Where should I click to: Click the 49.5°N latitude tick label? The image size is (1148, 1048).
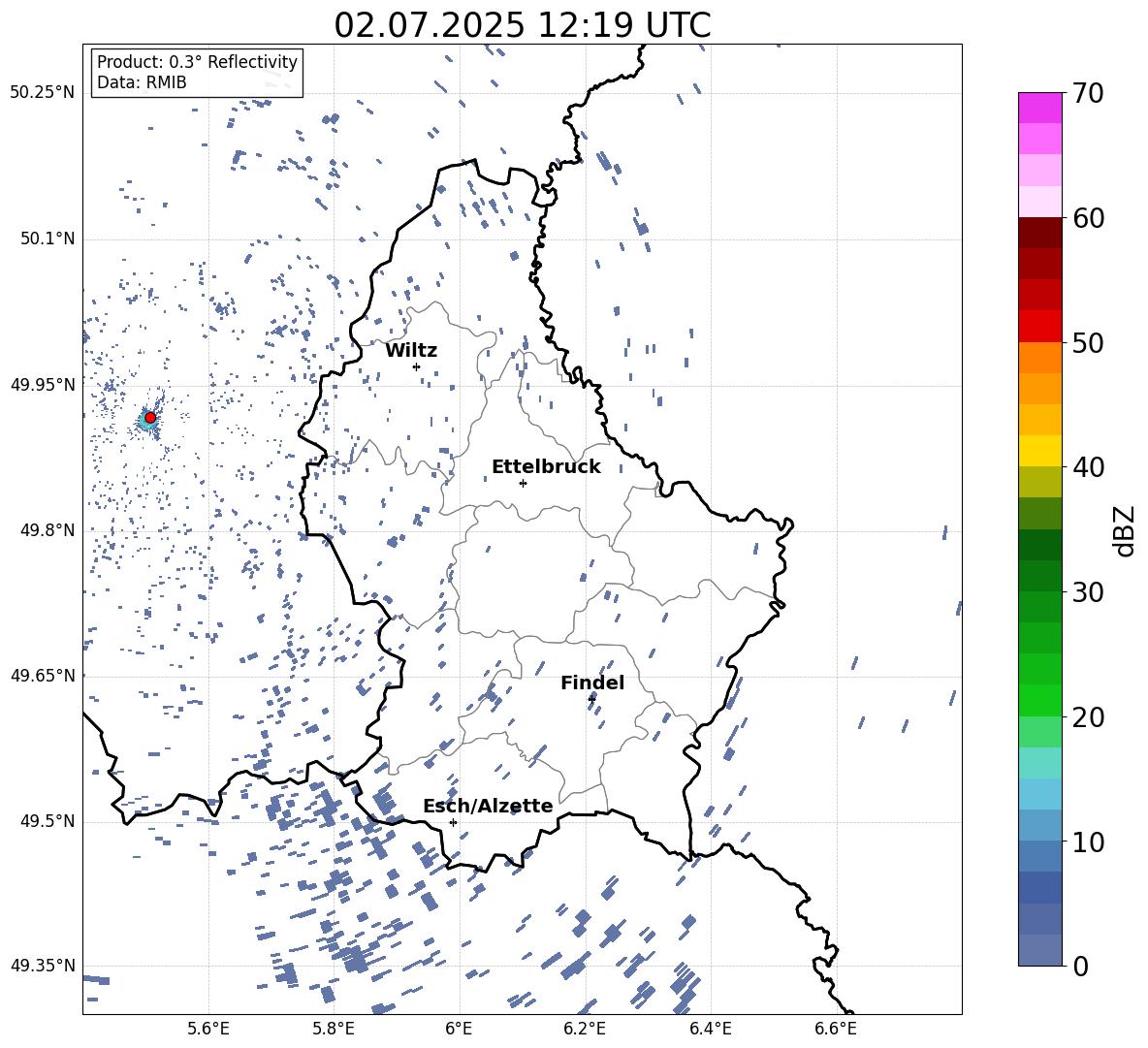48,821
